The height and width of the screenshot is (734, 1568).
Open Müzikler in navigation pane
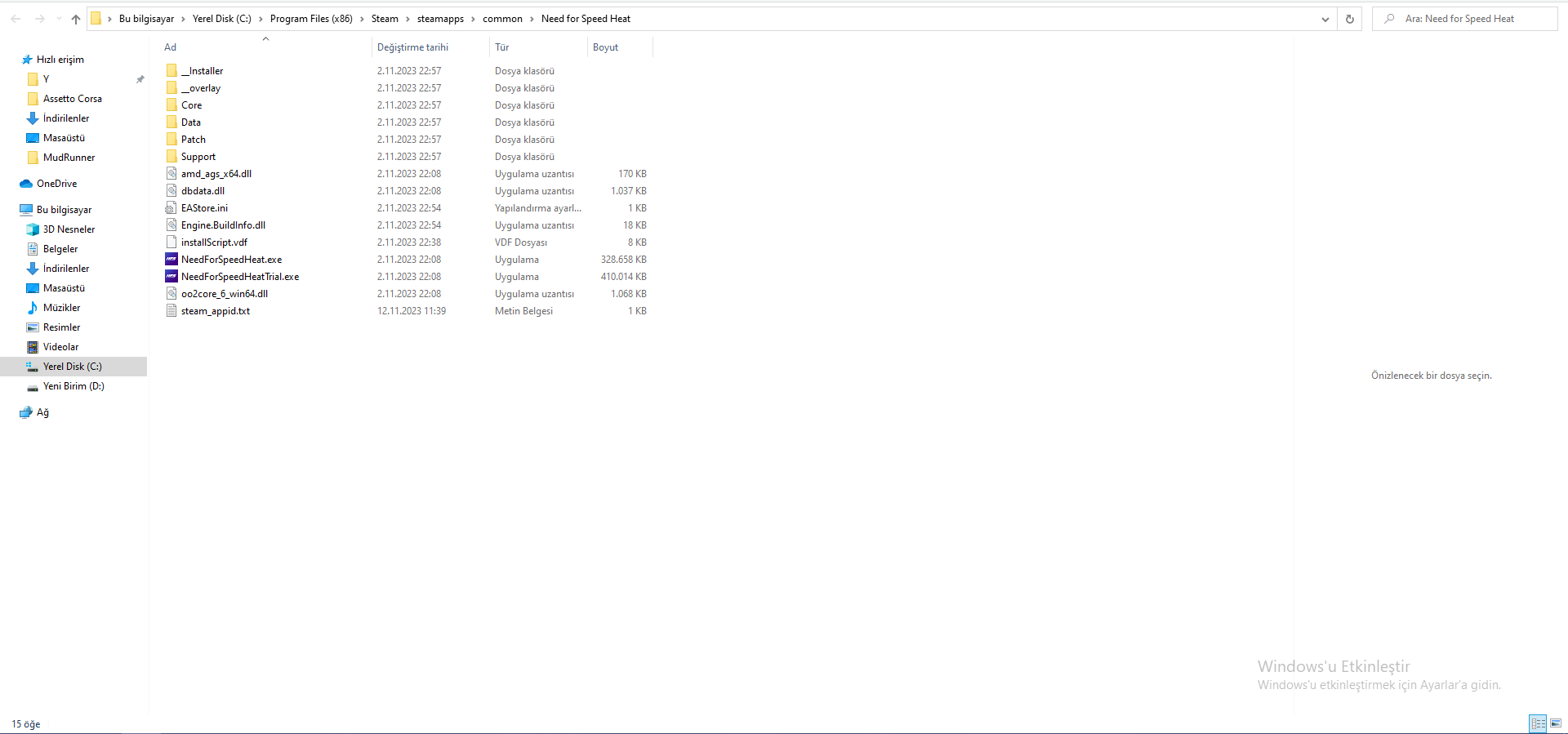[62, 308]
